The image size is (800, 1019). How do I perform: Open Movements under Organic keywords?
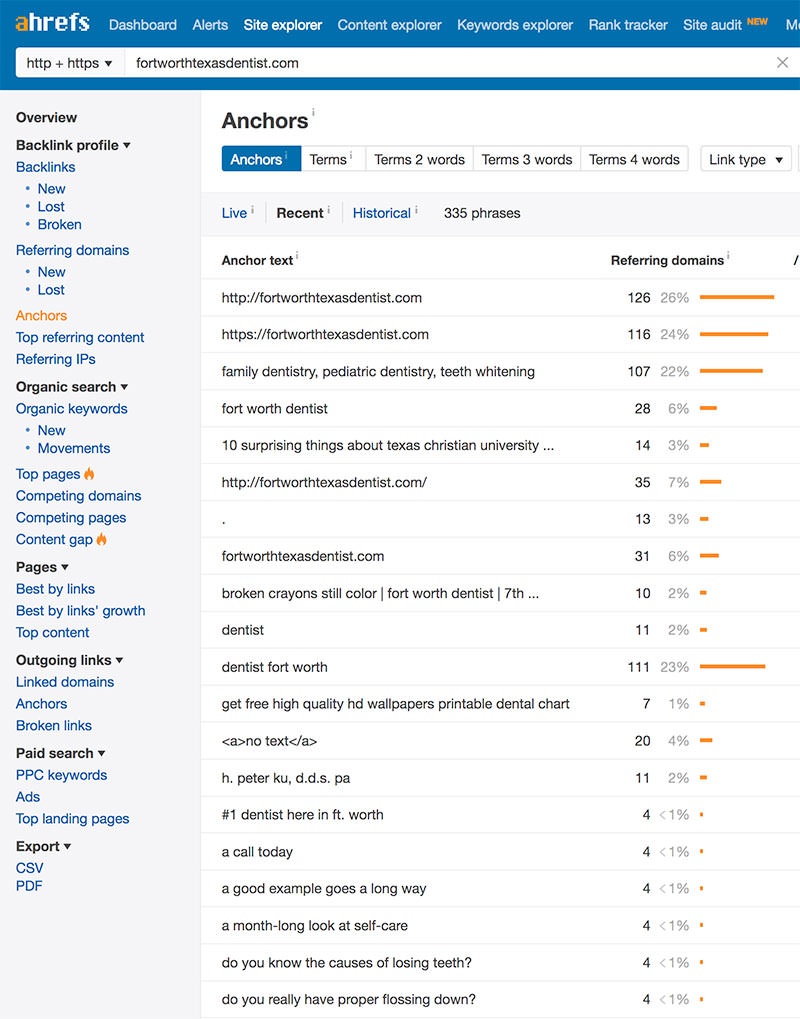point(73,448)
